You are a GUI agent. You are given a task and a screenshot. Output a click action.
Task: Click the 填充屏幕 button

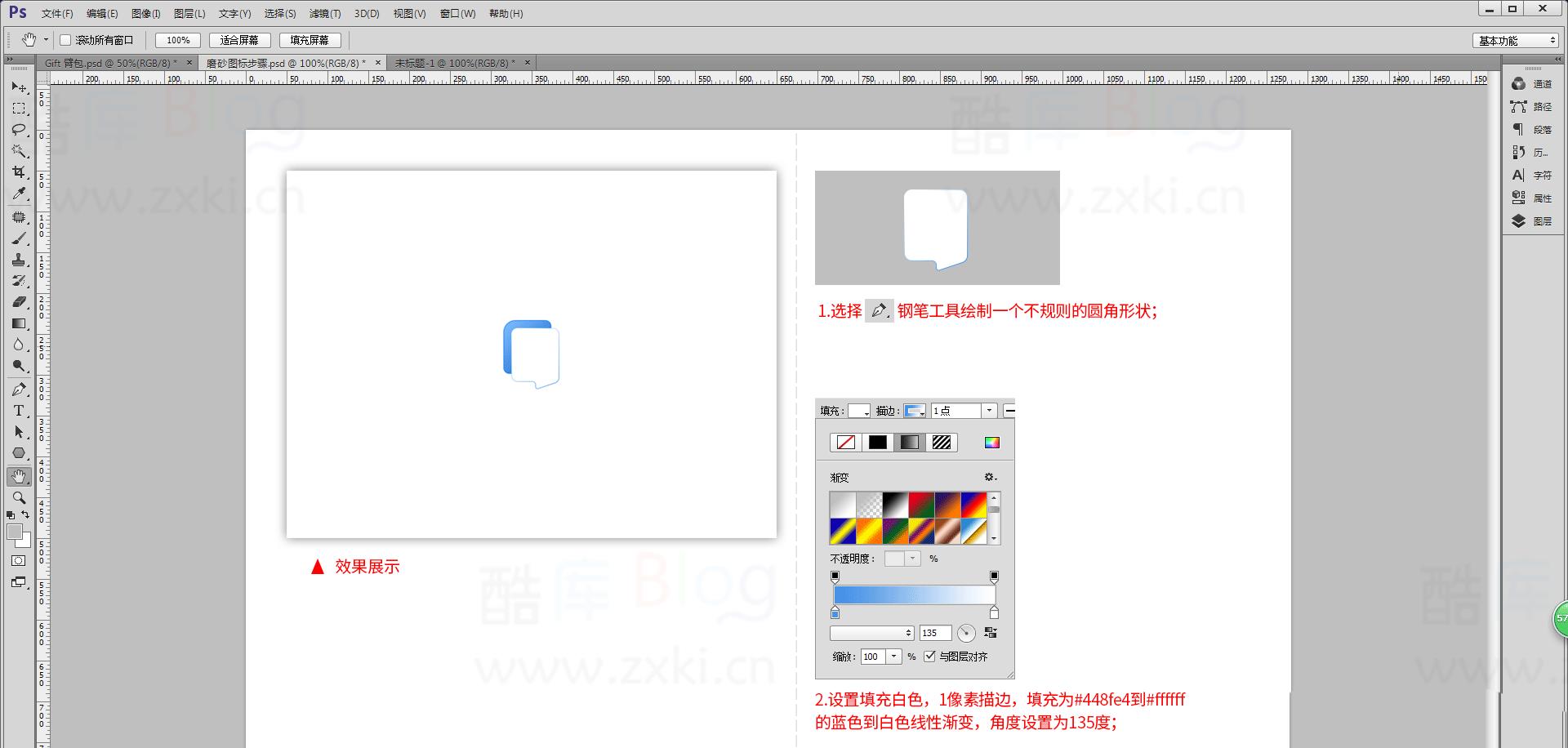[310, 39]
